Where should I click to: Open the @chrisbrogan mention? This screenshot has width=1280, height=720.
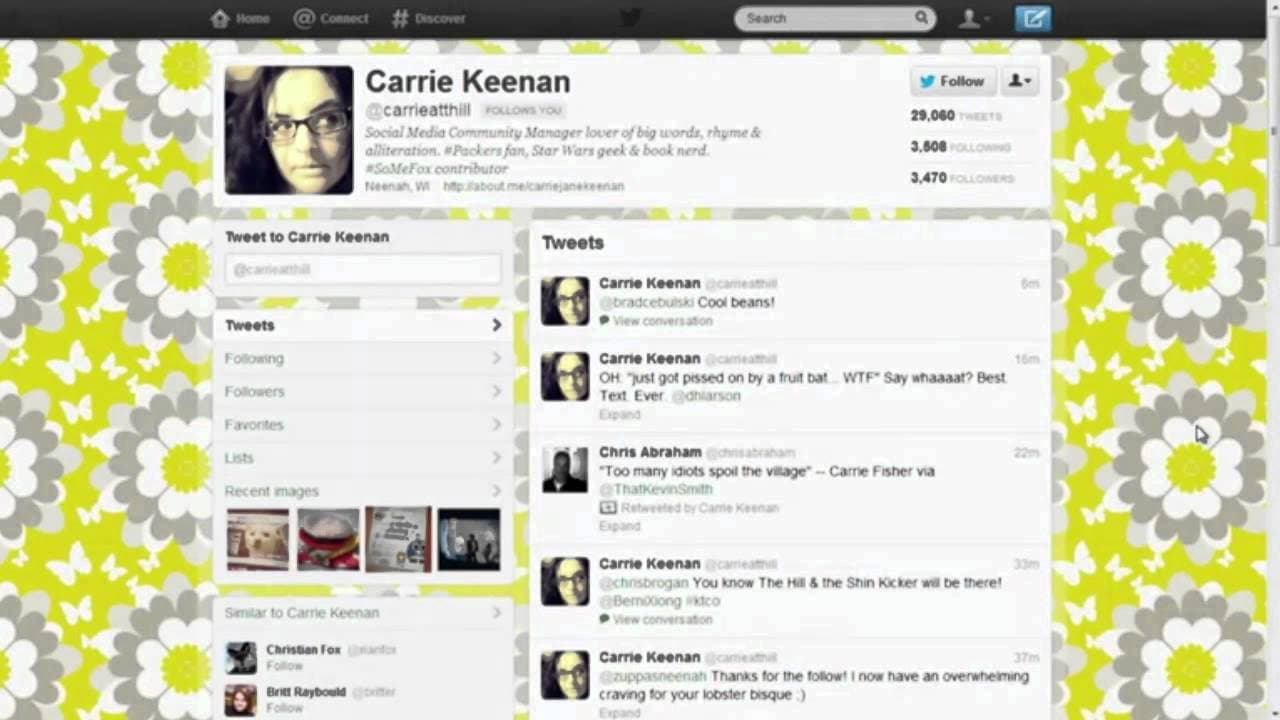[x=643, y=582]
